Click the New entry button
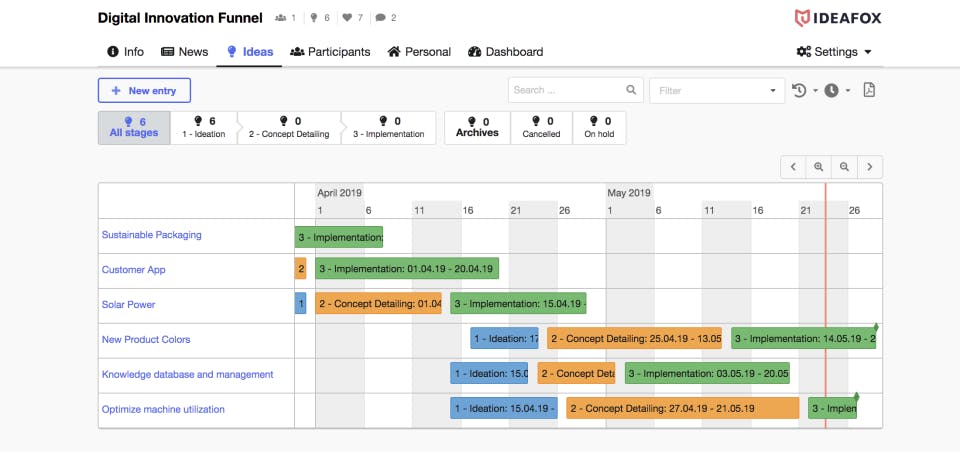 pyautogui.click(x=144, y=90)
